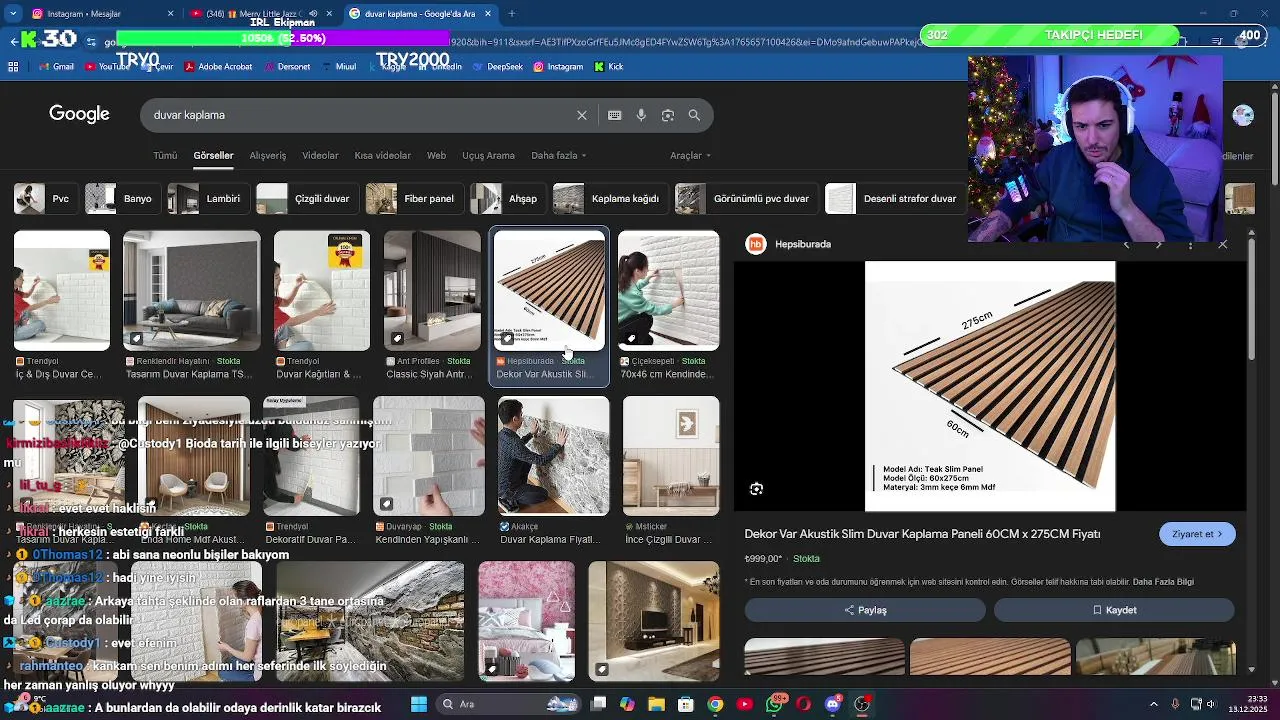Open large Teak Slim Panel preview image
The image size is (1280, 720).
coord(990,386)
